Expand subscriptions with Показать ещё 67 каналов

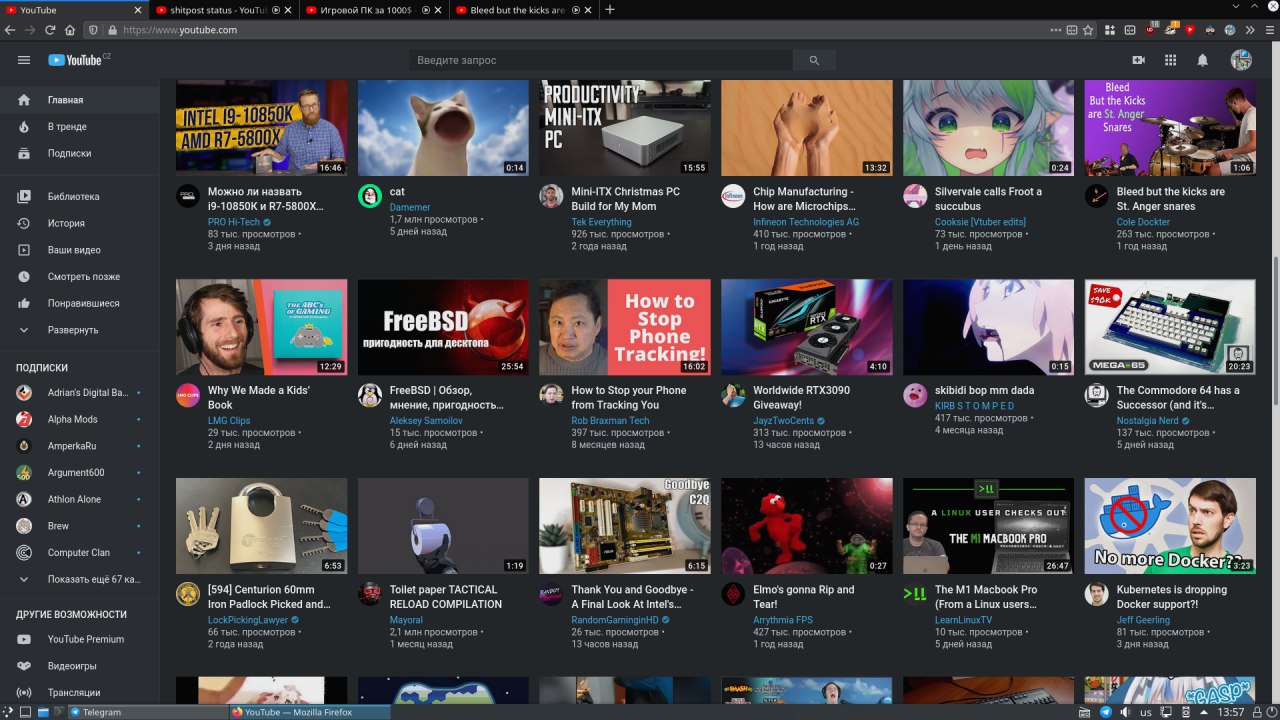pyautogui.click(x=80, y=579)
